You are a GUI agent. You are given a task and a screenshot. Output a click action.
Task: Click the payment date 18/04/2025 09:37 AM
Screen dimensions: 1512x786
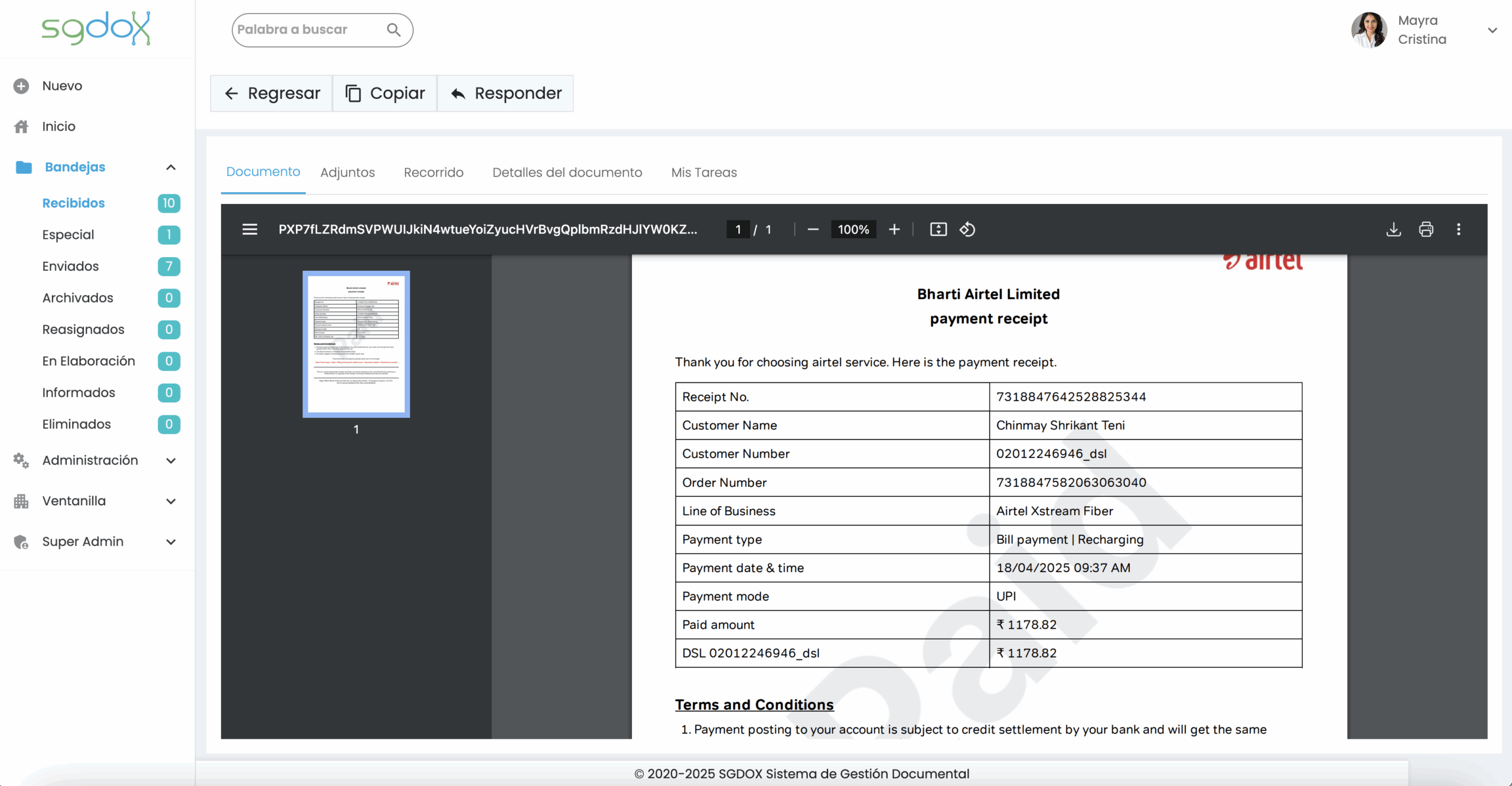[1063, 568]
